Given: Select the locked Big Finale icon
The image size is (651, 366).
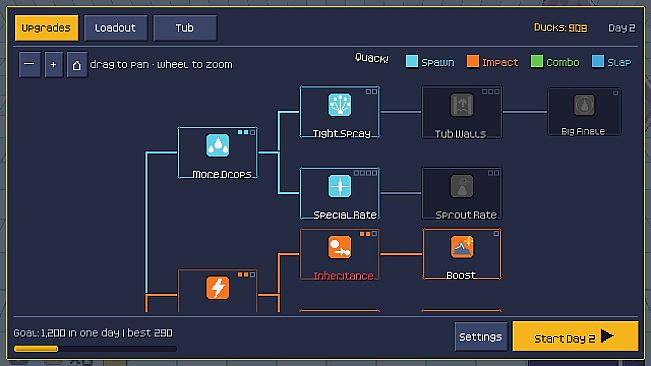Looking at the screenshot, I should click(584, 105).
